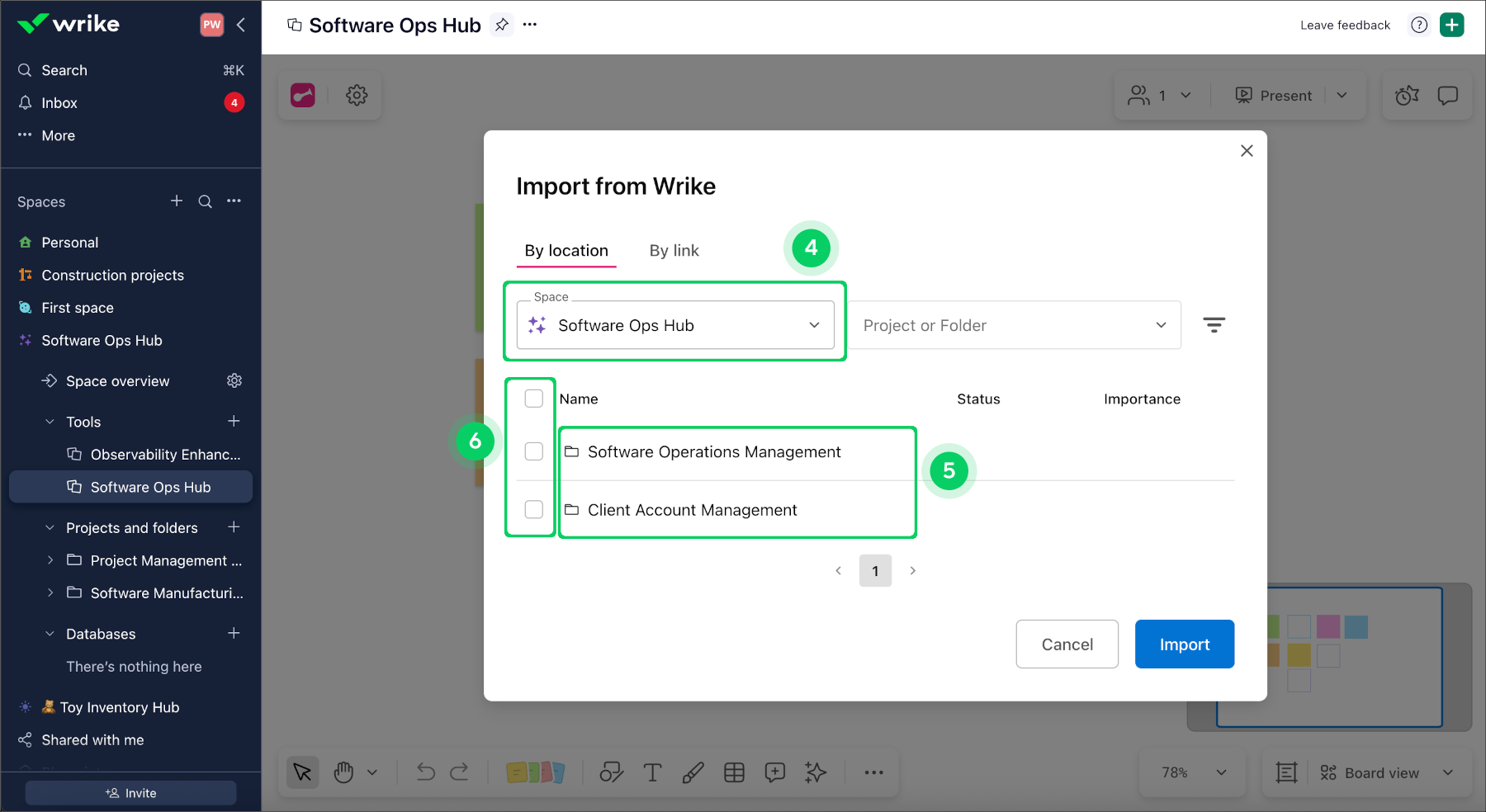Collapse the Projects and folders section
The height and width of the screenshot is (812, 1486).
point(50,527)
